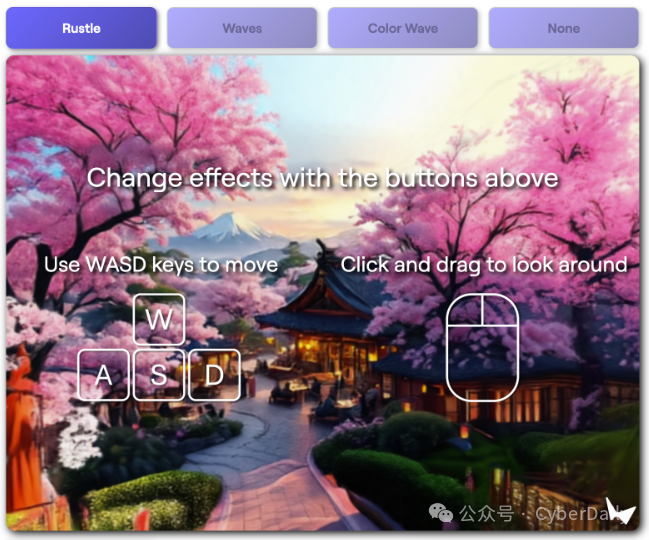The width and height of the screenshot is (649, 540).
Task: Switch to the Waves effect
Action: (x=242, y=28)
